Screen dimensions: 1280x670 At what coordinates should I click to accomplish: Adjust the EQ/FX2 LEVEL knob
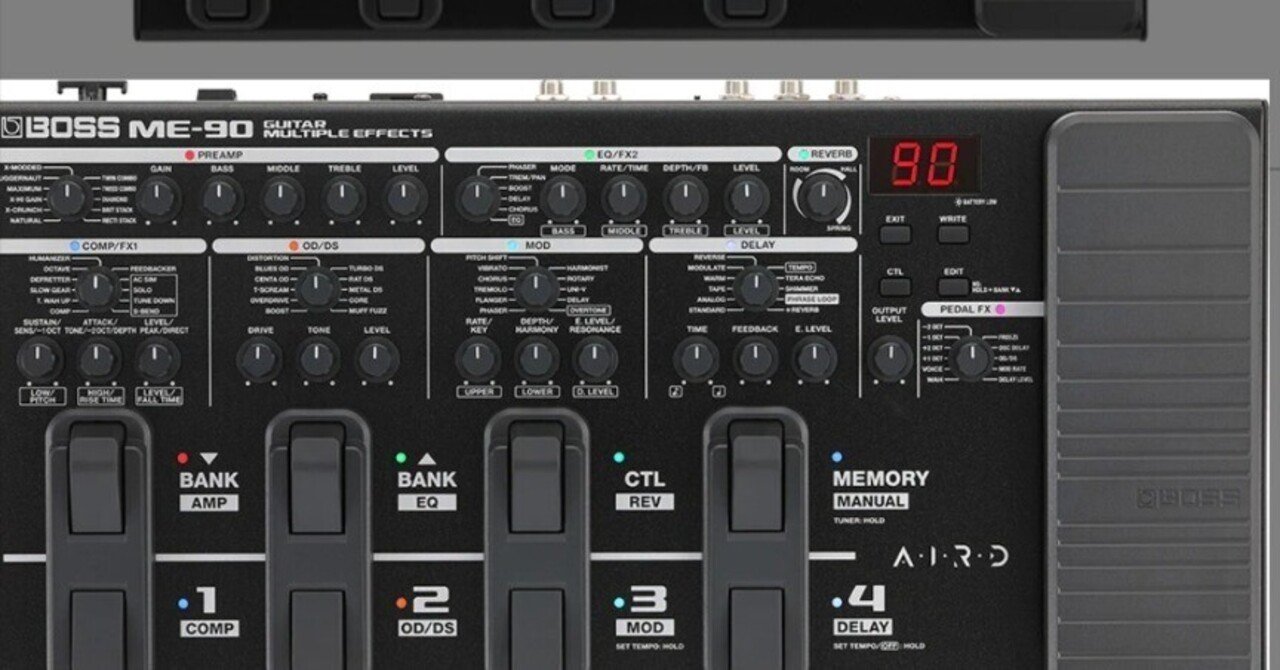click(747, 198)
